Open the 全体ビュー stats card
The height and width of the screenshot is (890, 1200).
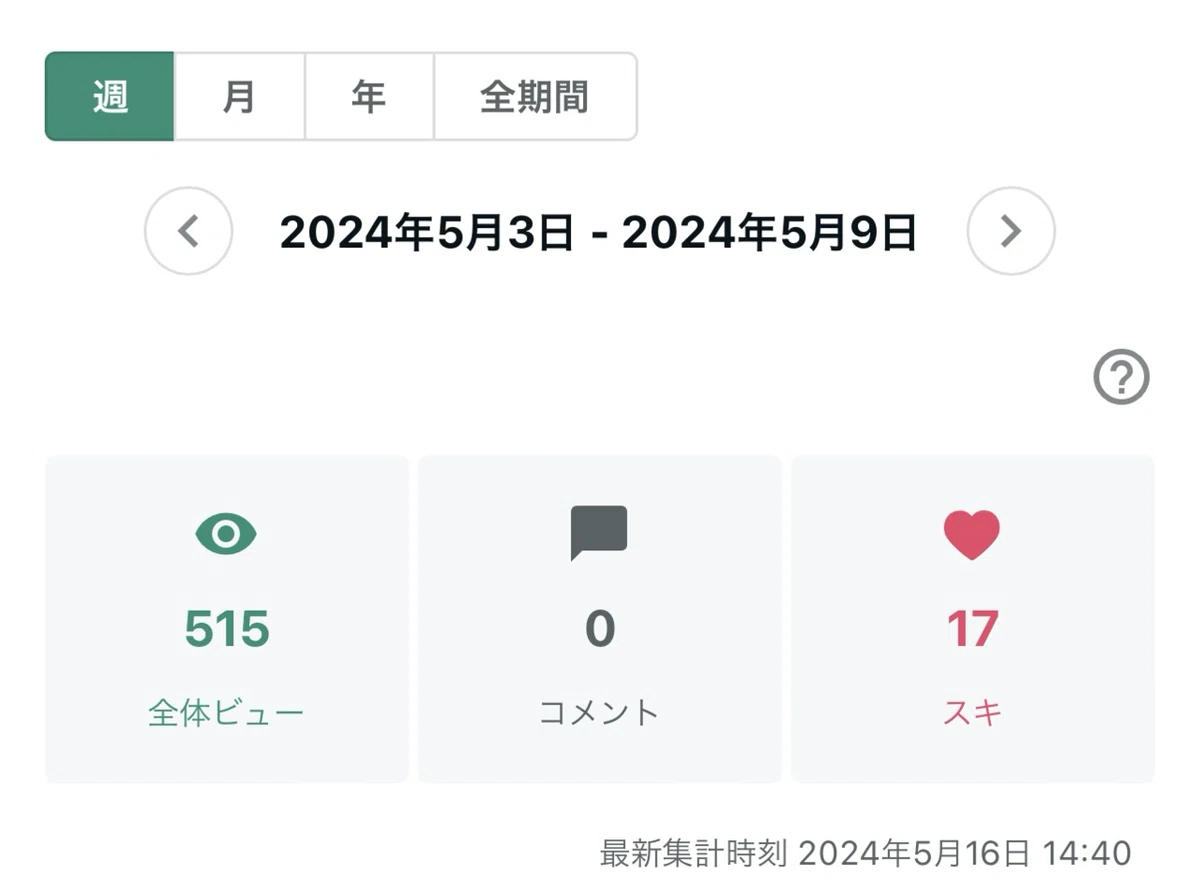(227, 619)
